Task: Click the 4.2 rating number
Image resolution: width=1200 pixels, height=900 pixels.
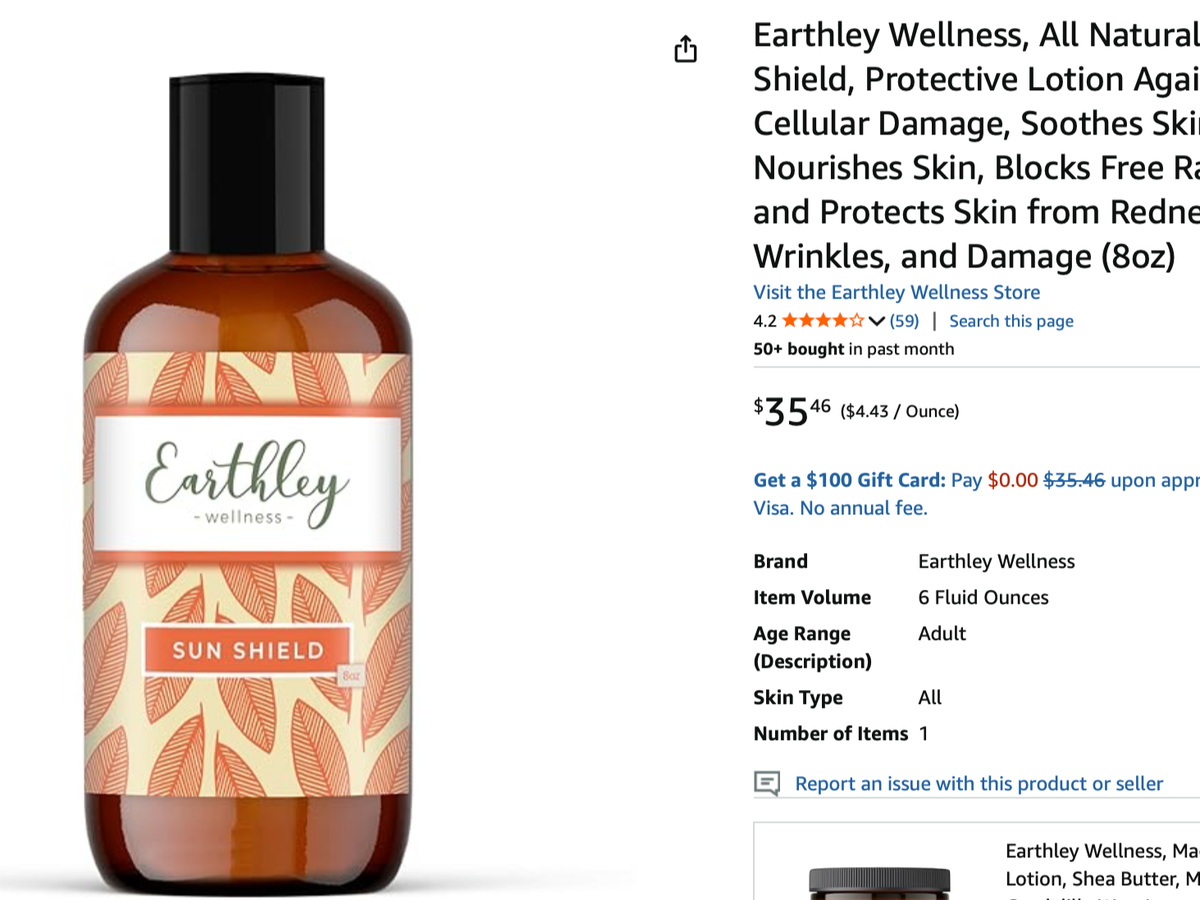Action: tap(765, 321)
